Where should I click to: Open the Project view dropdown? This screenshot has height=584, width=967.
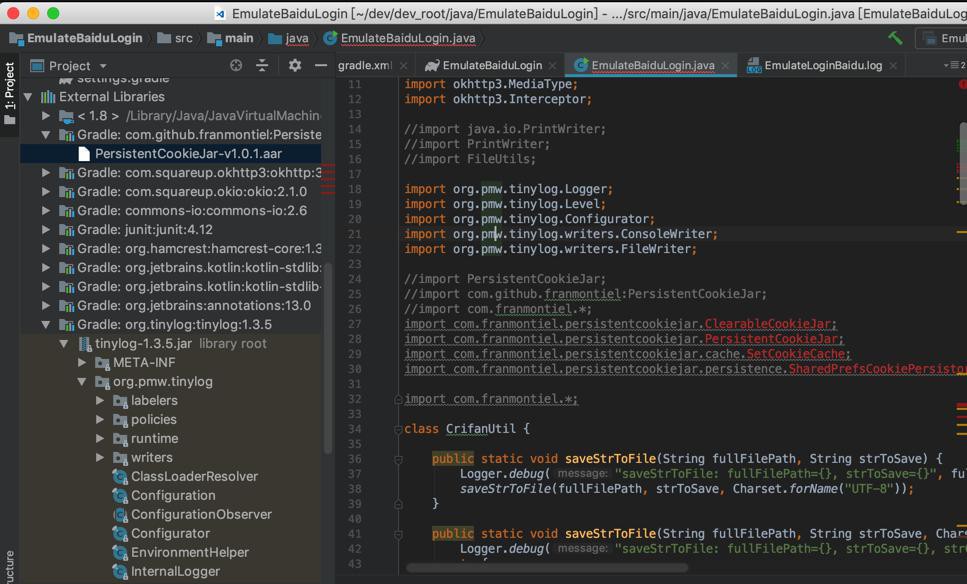[x=78, y=65]
